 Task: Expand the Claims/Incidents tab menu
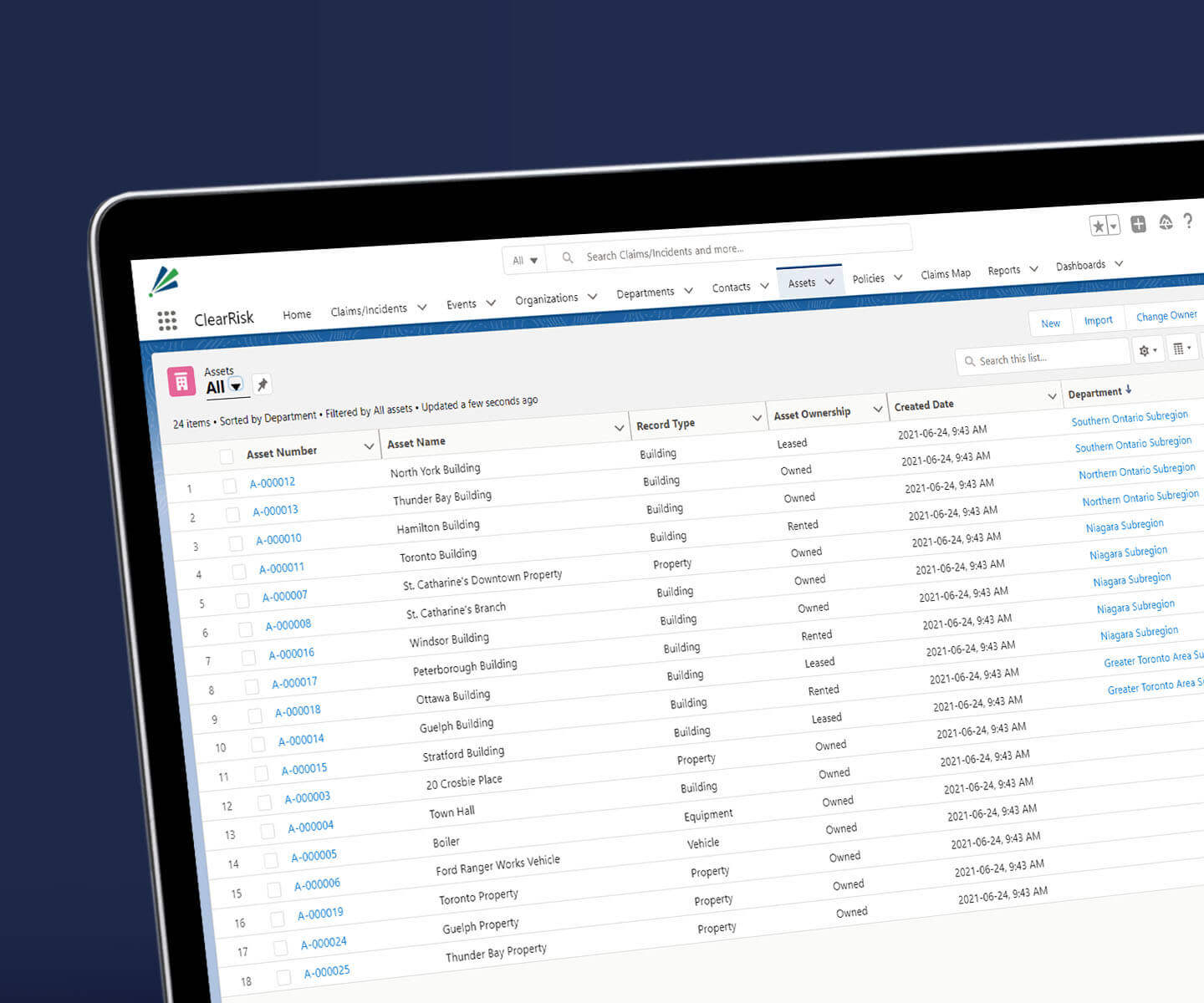tap(422, 307)
